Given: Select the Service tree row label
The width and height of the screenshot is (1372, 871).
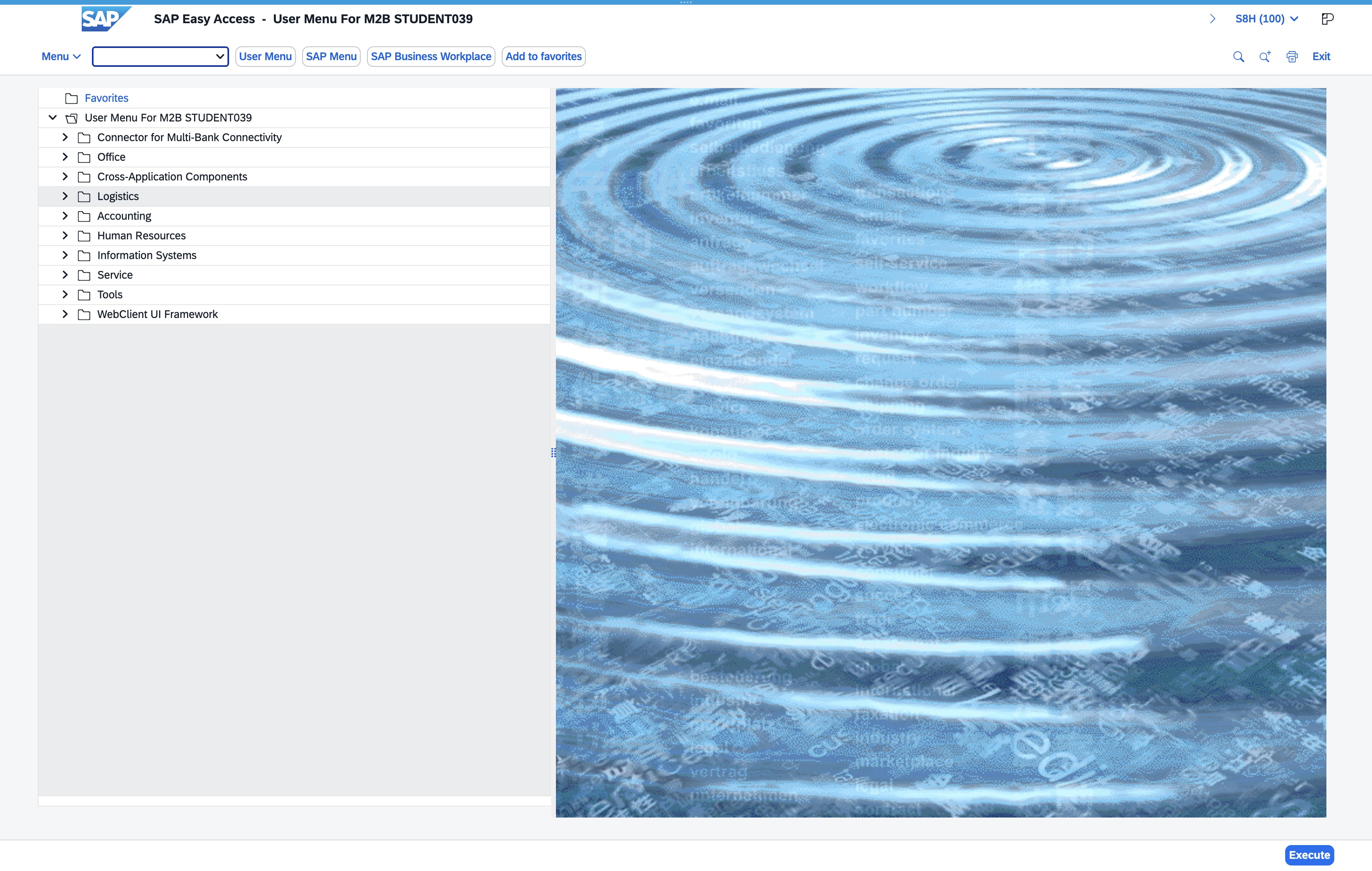Looking at the screenshot, I should (x=115, y=275).
